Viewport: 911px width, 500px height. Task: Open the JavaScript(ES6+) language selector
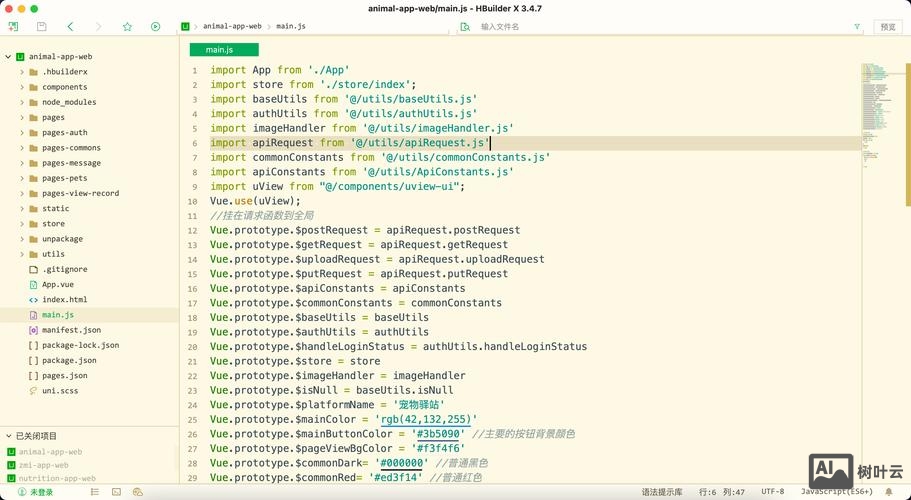(x=836, y=492)
